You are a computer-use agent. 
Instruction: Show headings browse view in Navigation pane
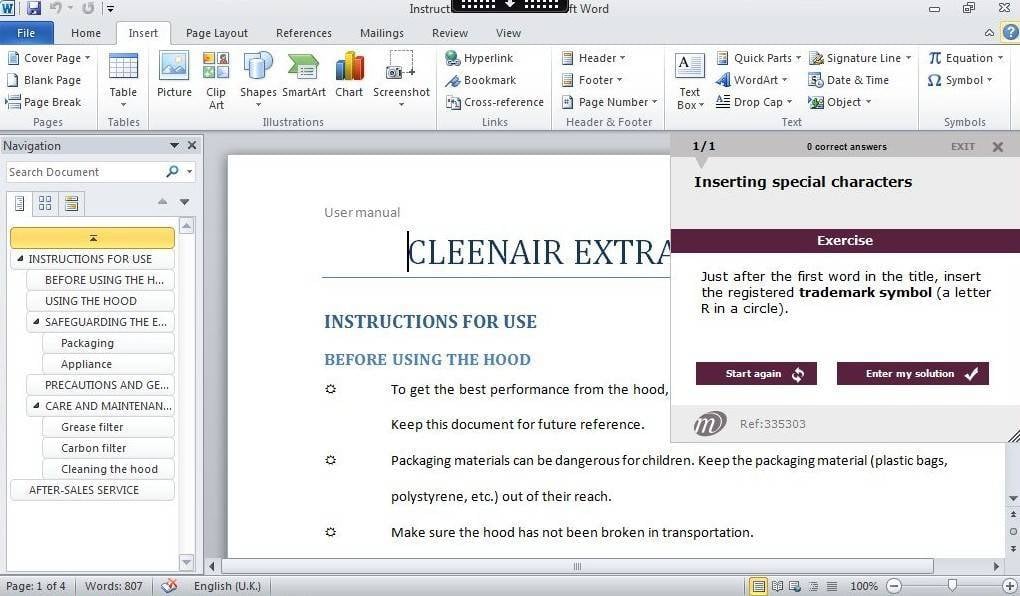[x=19, y=203]
